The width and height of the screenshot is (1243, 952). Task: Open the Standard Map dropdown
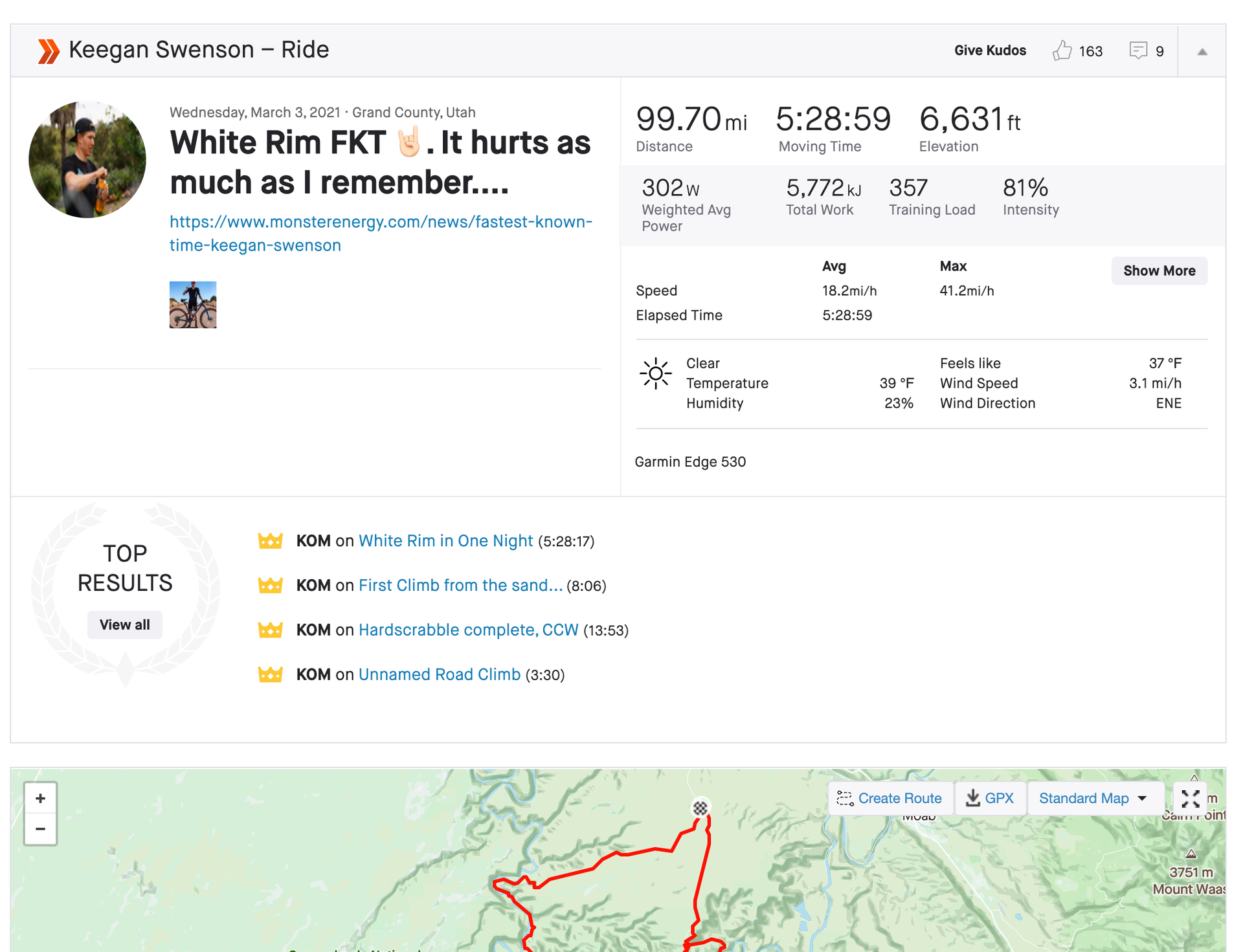(x=1093, y=799)
